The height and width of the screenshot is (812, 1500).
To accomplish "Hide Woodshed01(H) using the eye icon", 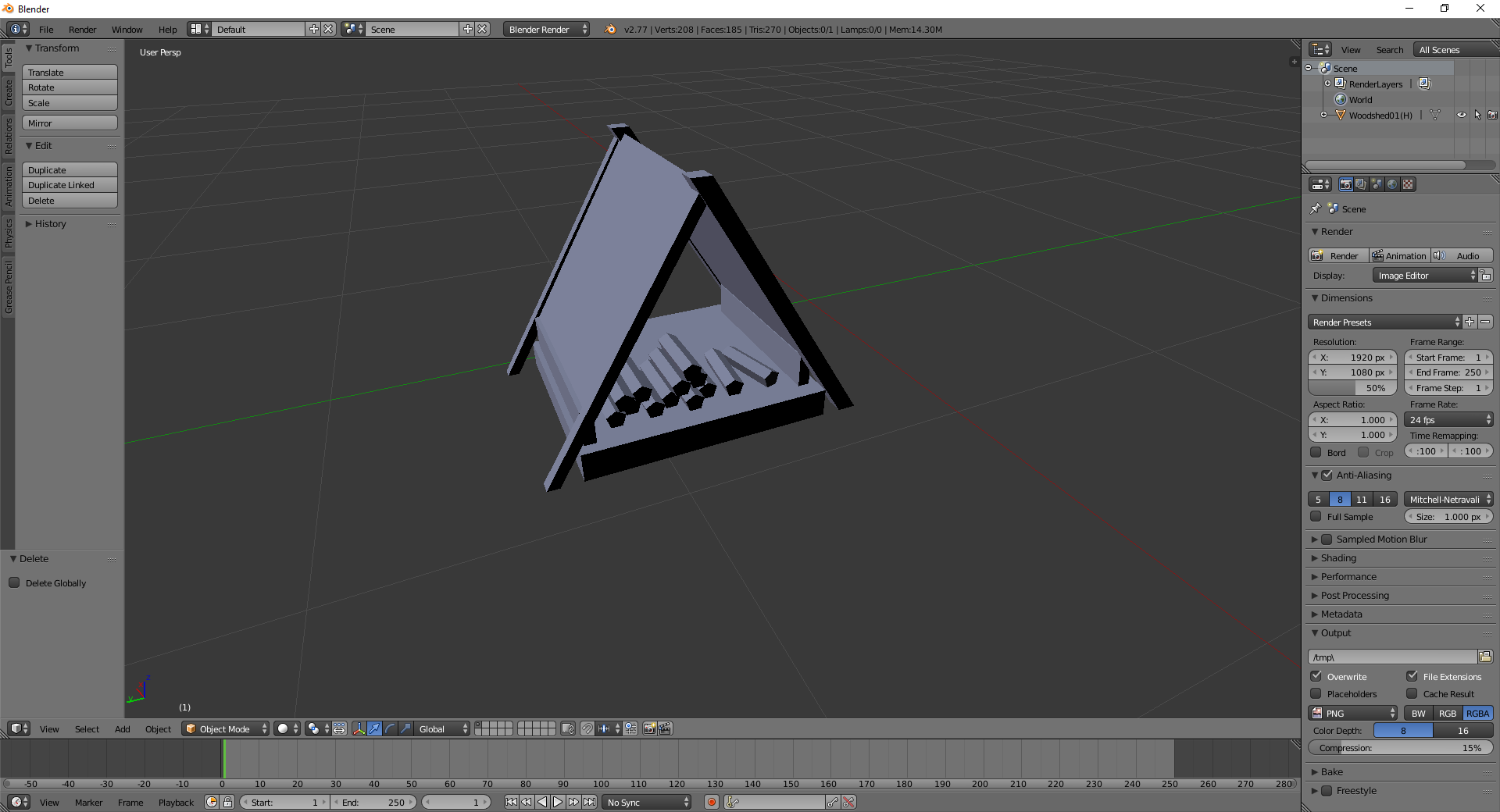I will (1461, 115).
